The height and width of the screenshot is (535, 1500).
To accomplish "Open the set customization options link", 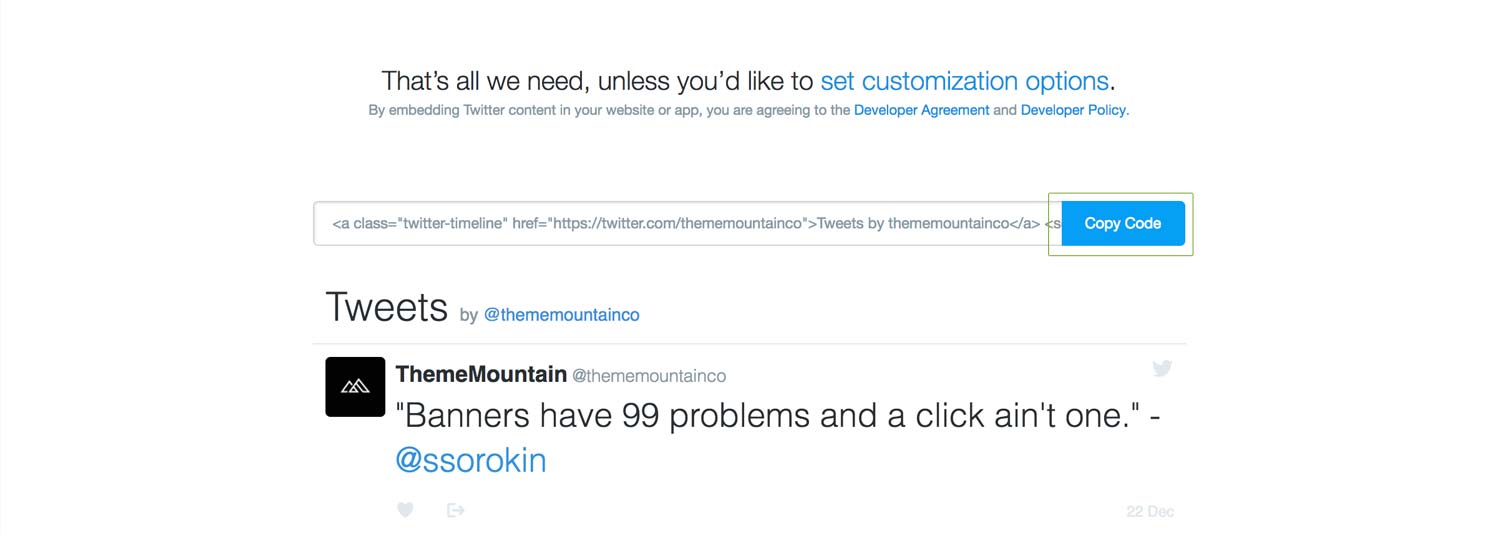I will [964, 81].
